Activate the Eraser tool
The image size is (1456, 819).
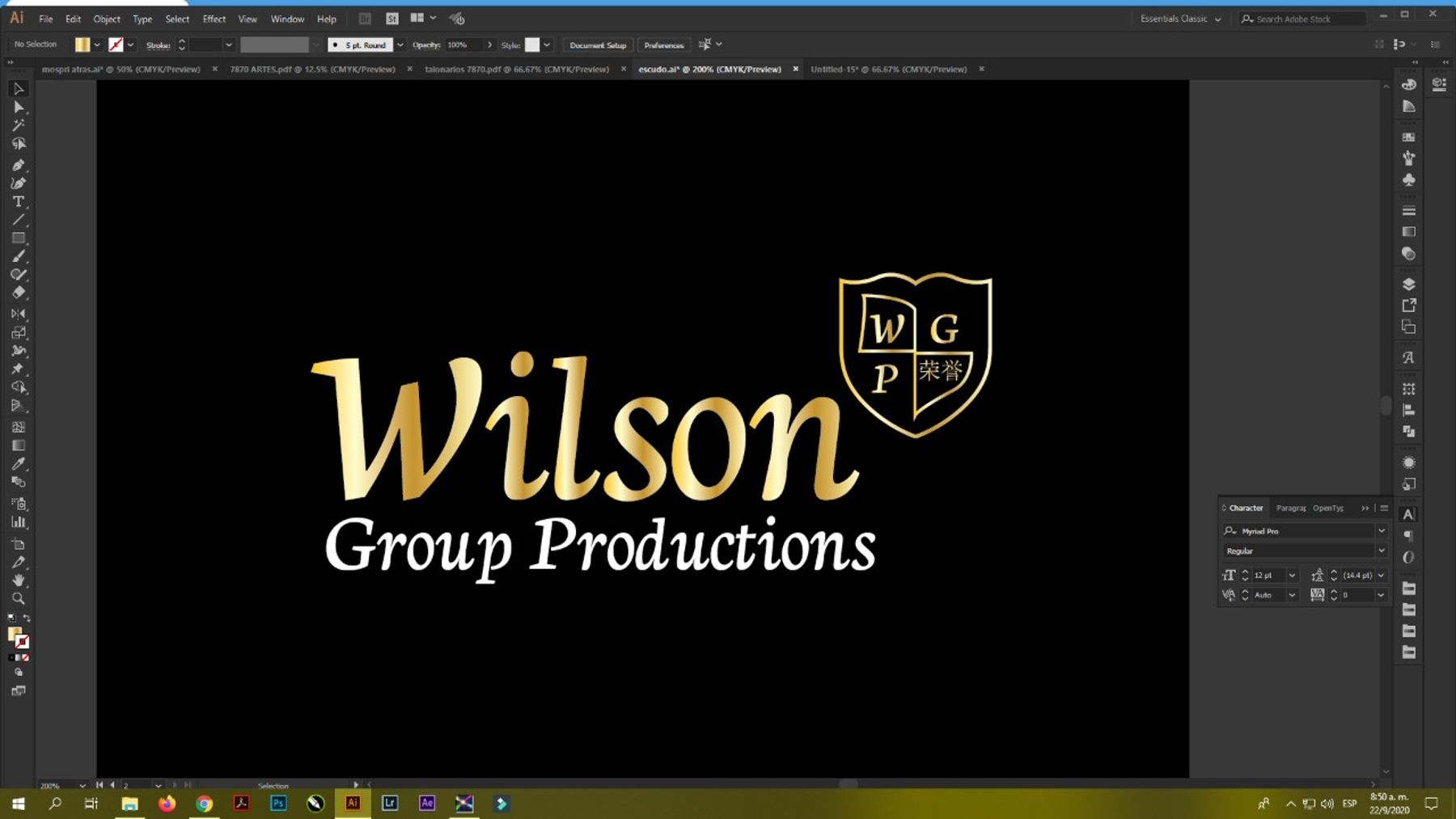tap(18, 293)
